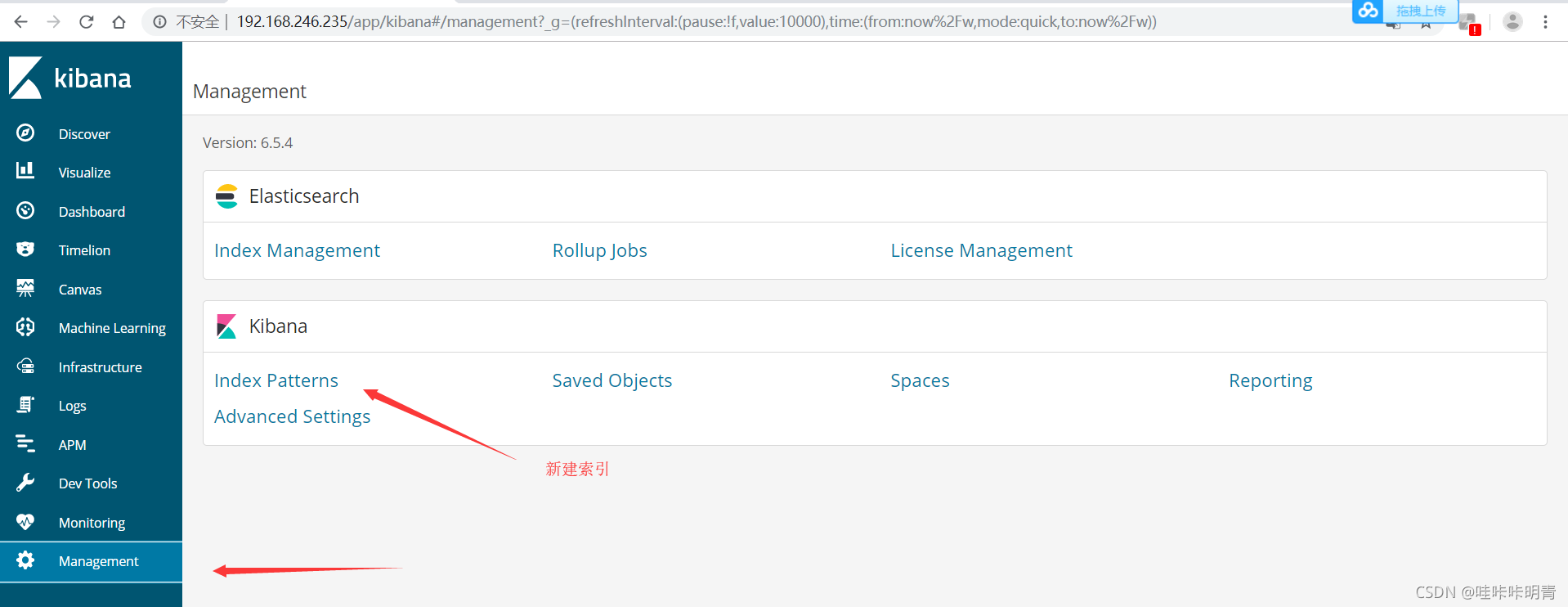Select Machine Learning label in sidebar
This screenshot has width=1568, height=607.
pyautogui.click(x=112, y=328)
